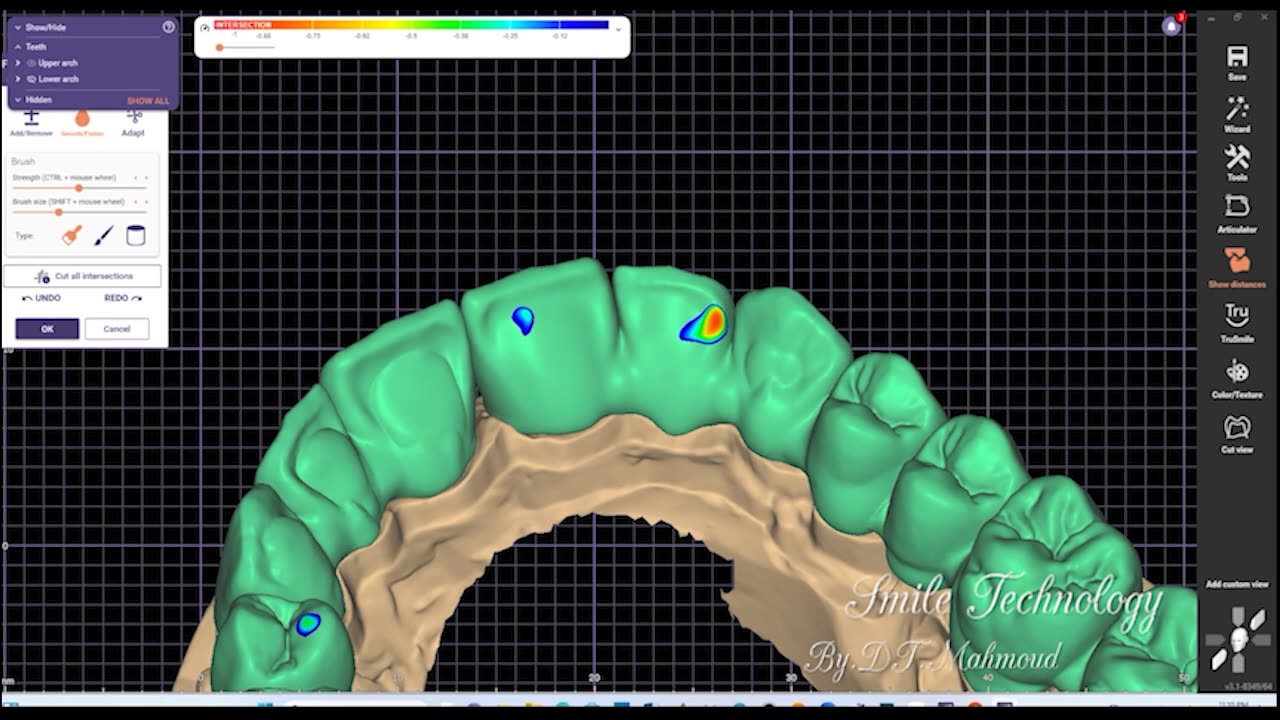
Task: Click SHOW ALL in Hidden section
Action: pos(148,101)
